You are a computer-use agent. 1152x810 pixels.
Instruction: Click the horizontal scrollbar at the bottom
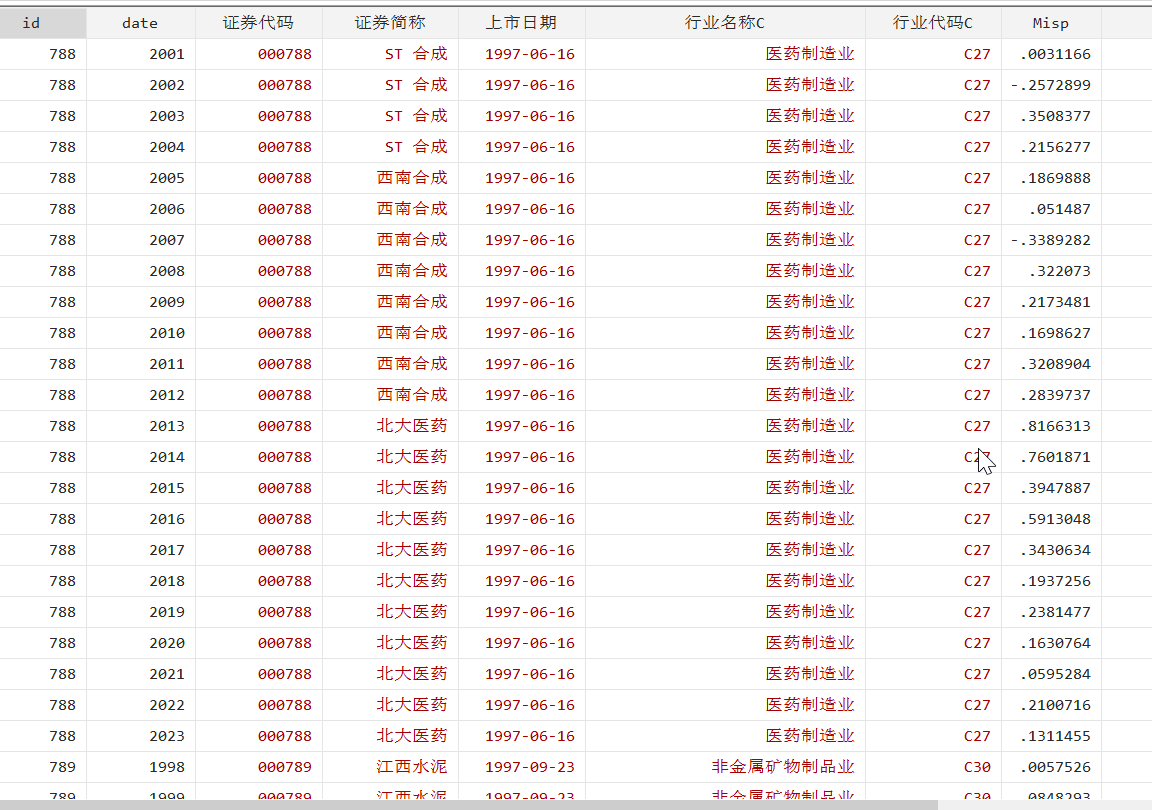pyautogui.click(x=470, y=804)
